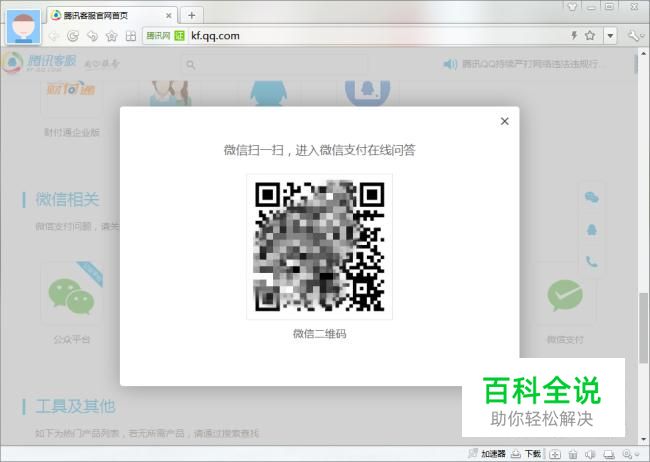Viewport: 650px width, 462px height.
Task: Click the Tencent customer service logo
Action: click(x=39, y=63)
